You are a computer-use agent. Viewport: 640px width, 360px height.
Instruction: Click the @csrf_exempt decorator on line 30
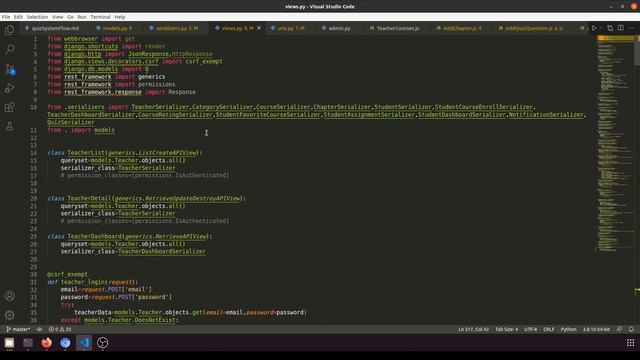(x=67, y=274)
